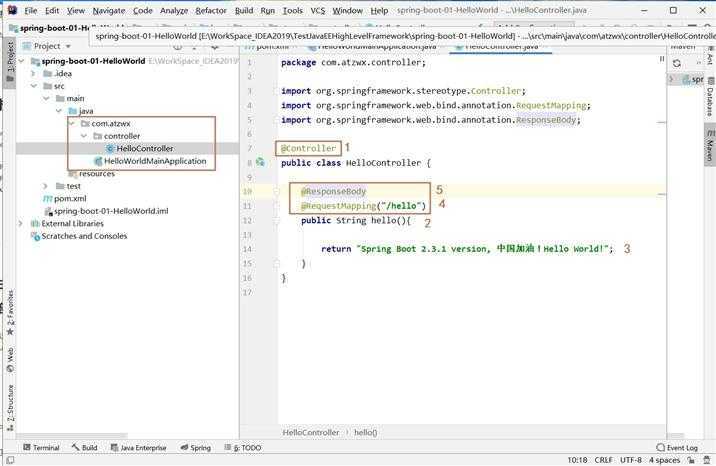Viewport: 716px width, 466px height.
Task: Click the project tree horizontal scrollbar
Action: (72, 436)
